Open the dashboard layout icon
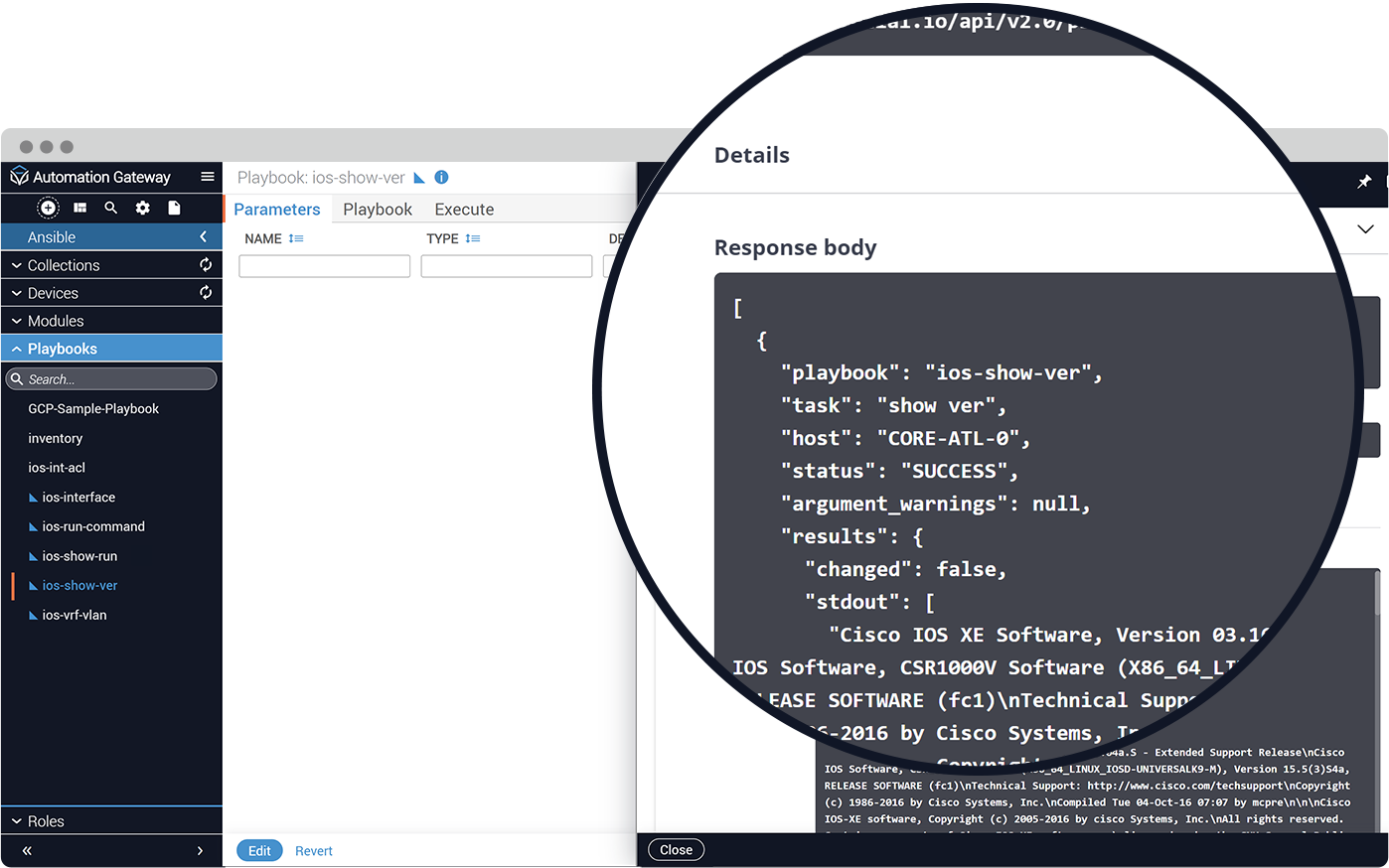 tap(80, 208)
